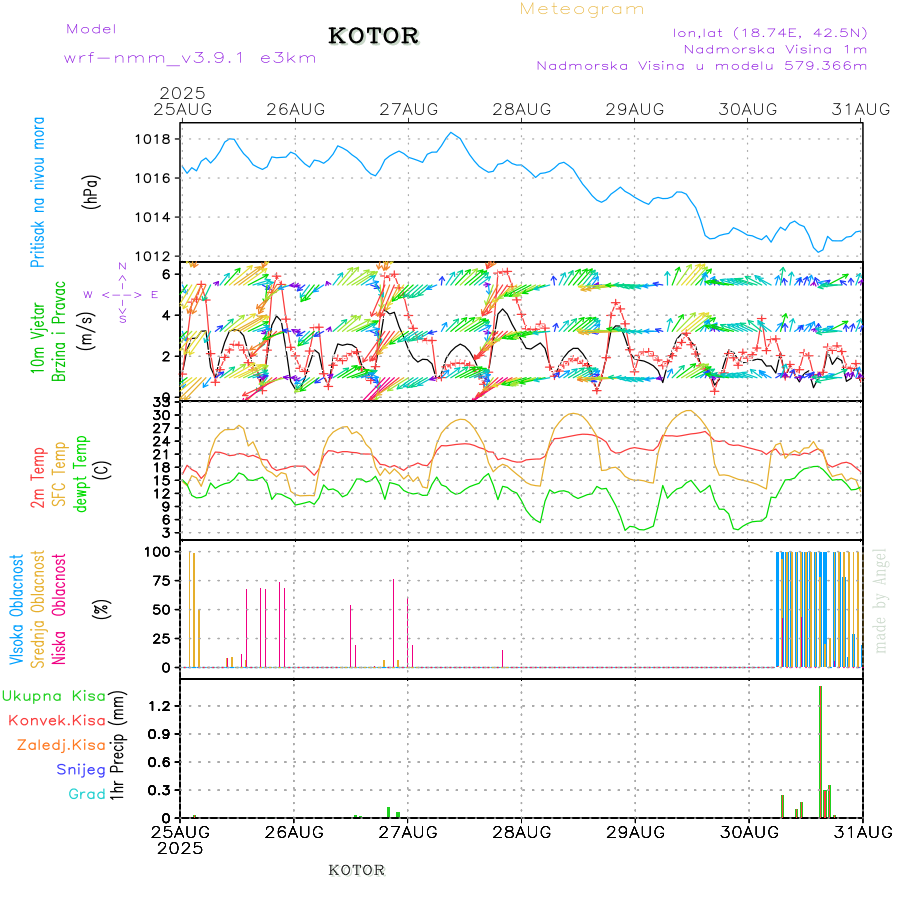Select the lon,lat coordinates text
Viewport: 900px width, 900px height.
[770, 32]
